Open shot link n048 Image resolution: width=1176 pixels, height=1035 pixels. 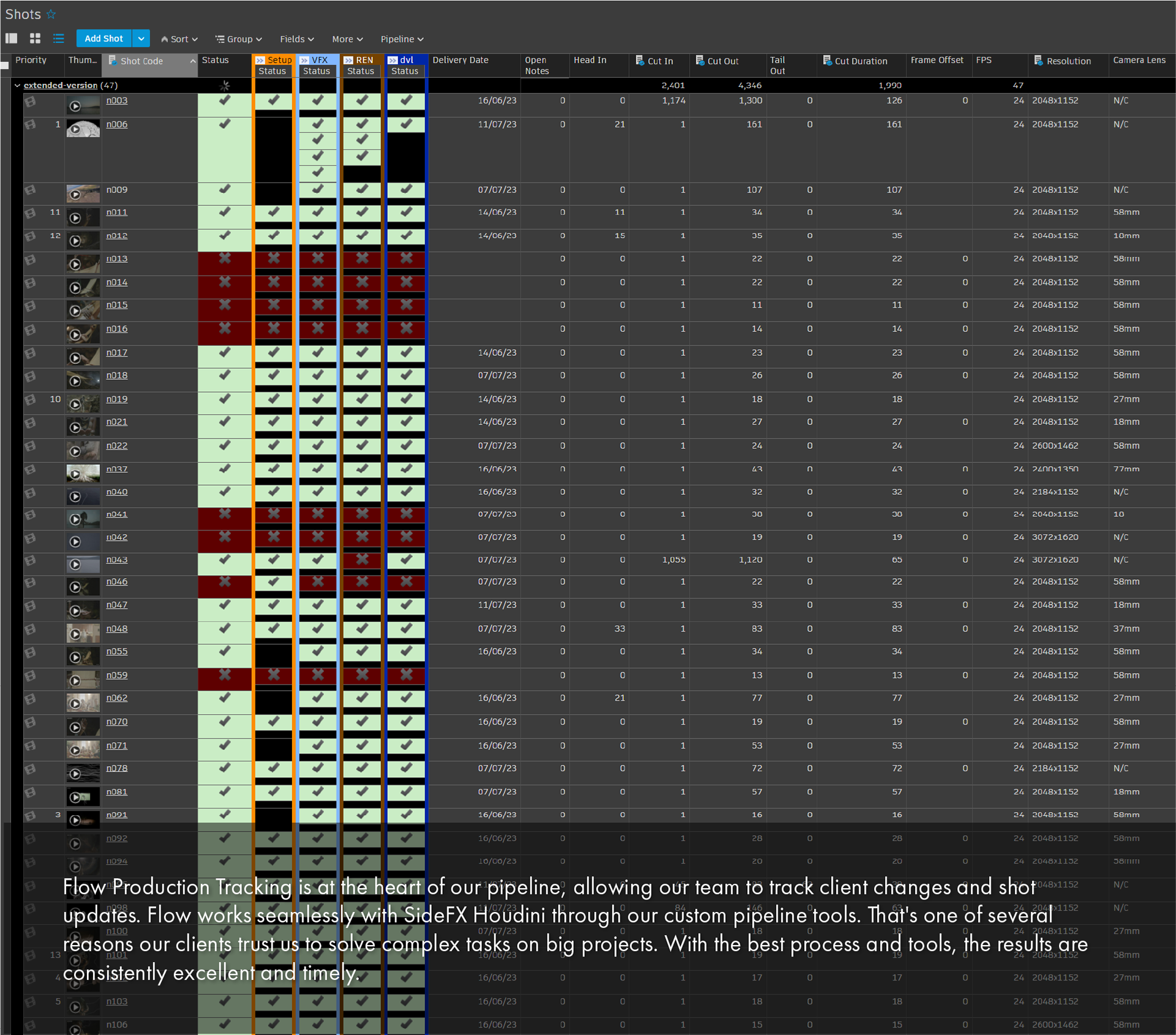tap(116, 629)
